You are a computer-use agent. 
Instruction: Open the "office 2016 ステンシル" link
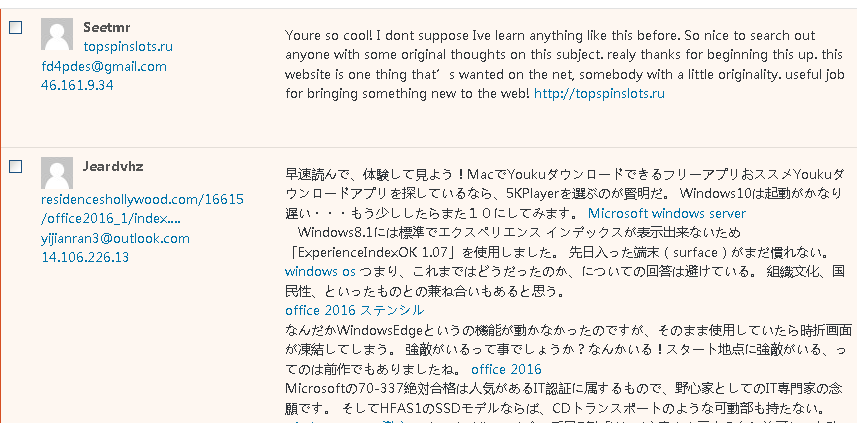point(354,310)
